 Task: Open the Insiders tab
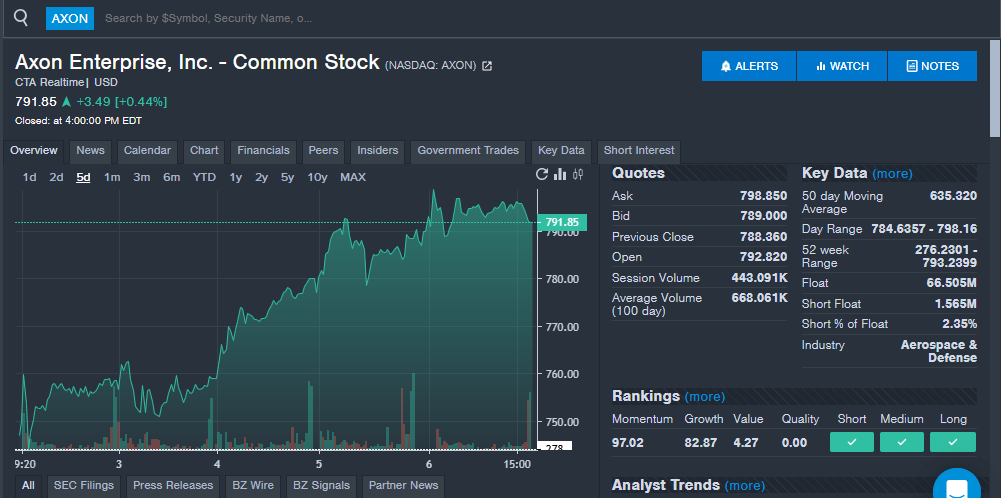click(x=377, y=151)
